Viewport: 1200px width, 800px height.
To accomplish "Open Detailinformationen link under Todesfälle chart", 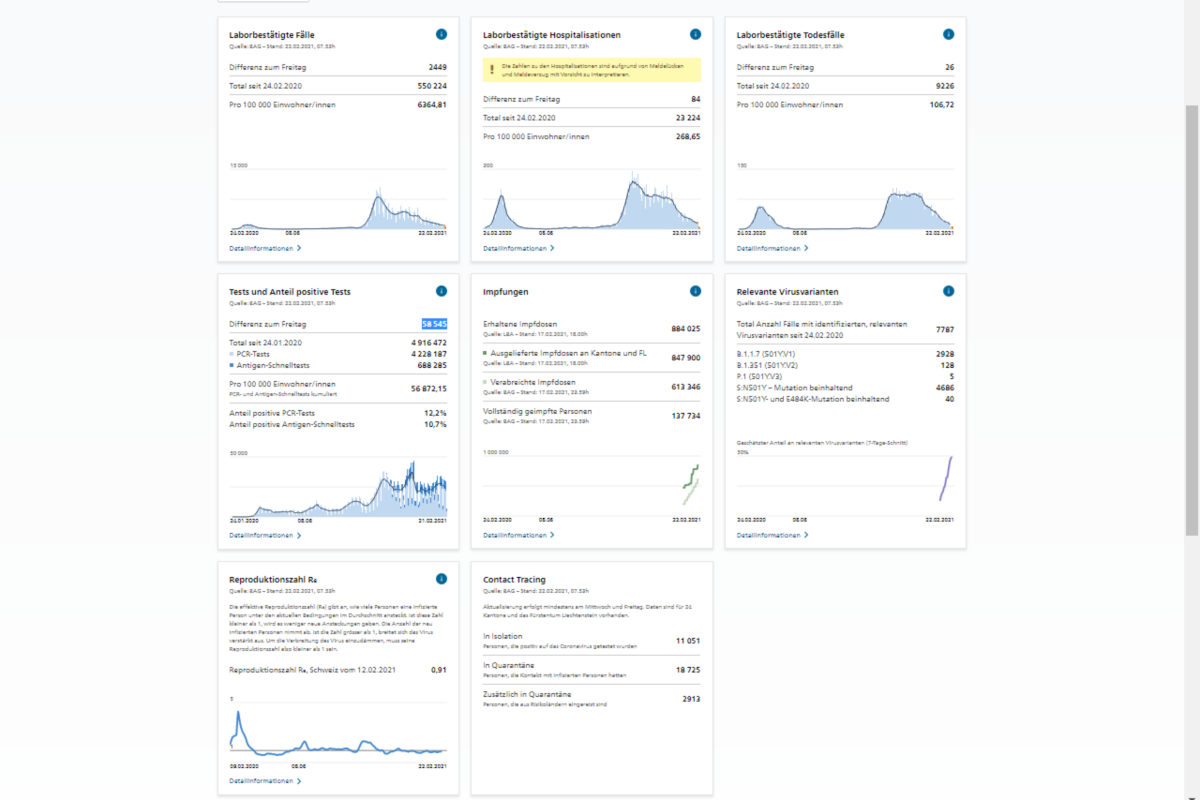I will coord(773,248).
